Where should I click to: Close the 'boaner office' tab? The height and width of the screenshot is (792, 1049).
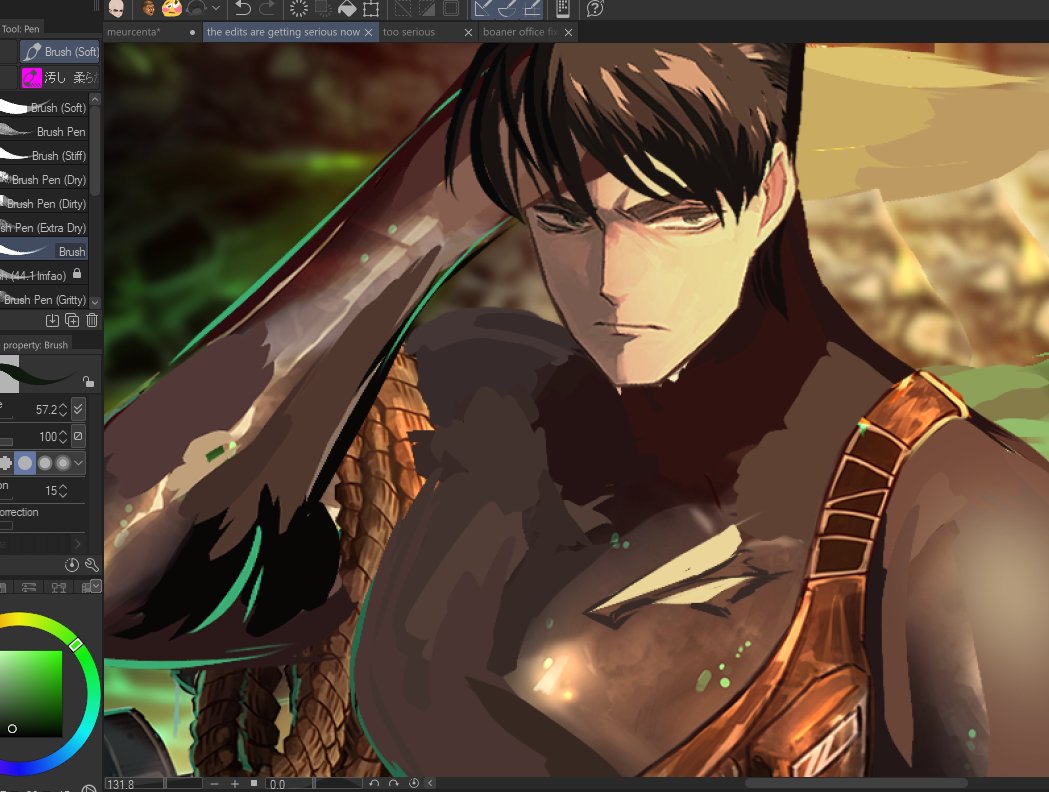point(568,32)
